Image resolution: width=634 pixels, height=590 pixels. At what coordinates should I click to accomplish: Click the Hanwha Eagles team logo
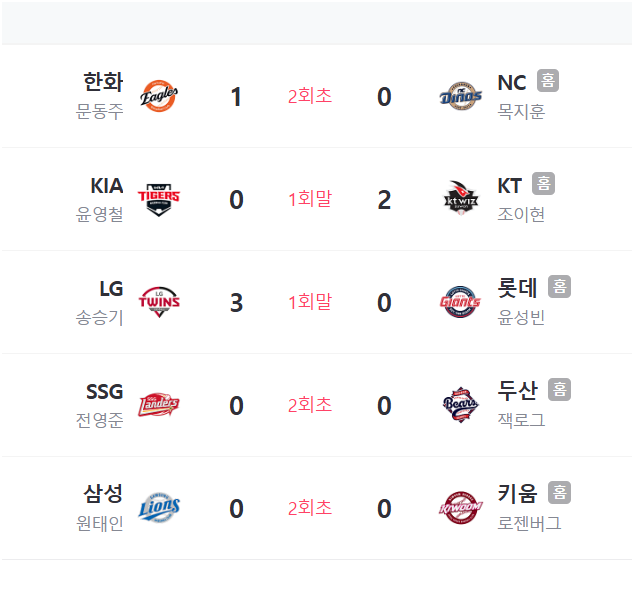point(159,96)
